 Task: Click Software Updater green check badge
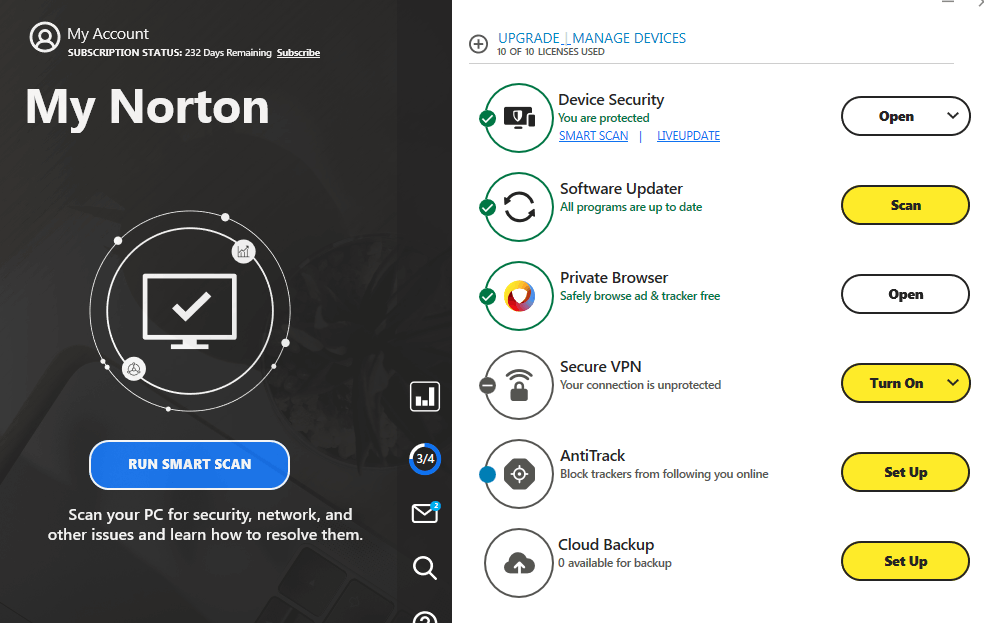488,207
